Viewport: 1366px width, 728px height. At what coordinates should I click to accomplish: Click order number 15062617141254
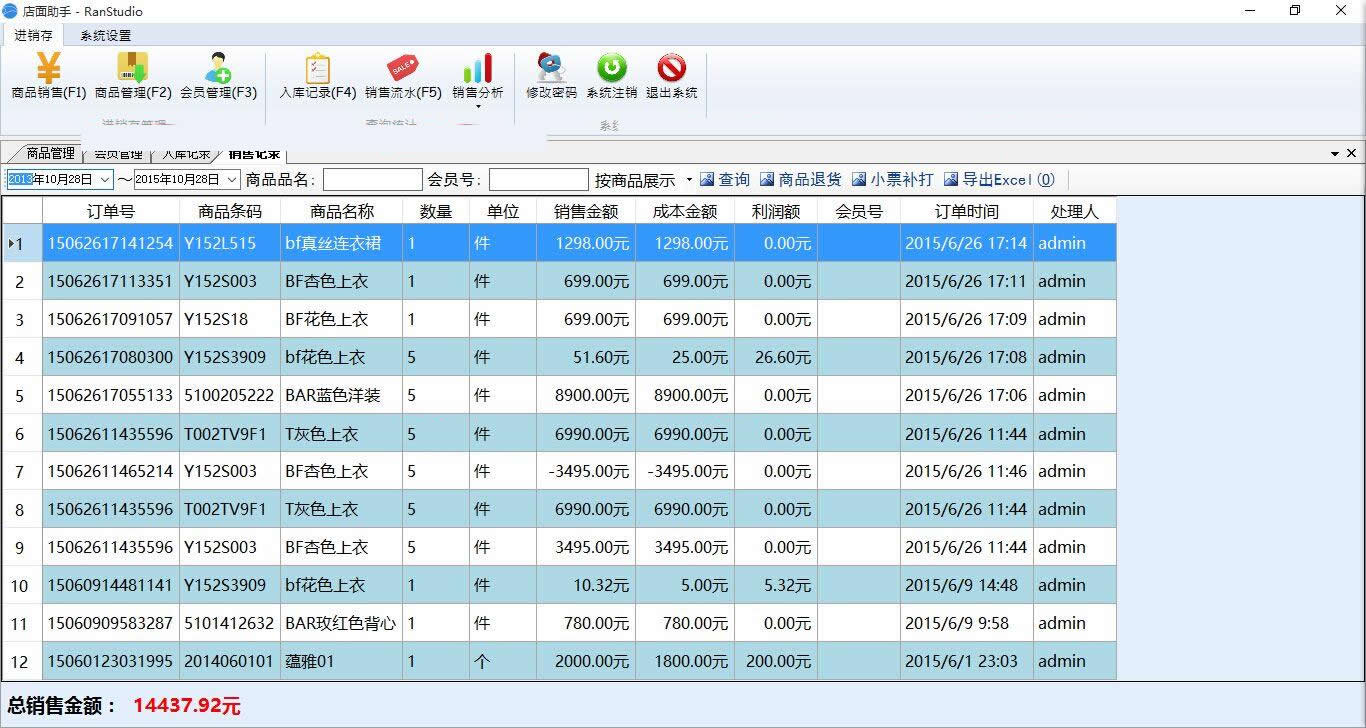111,243
